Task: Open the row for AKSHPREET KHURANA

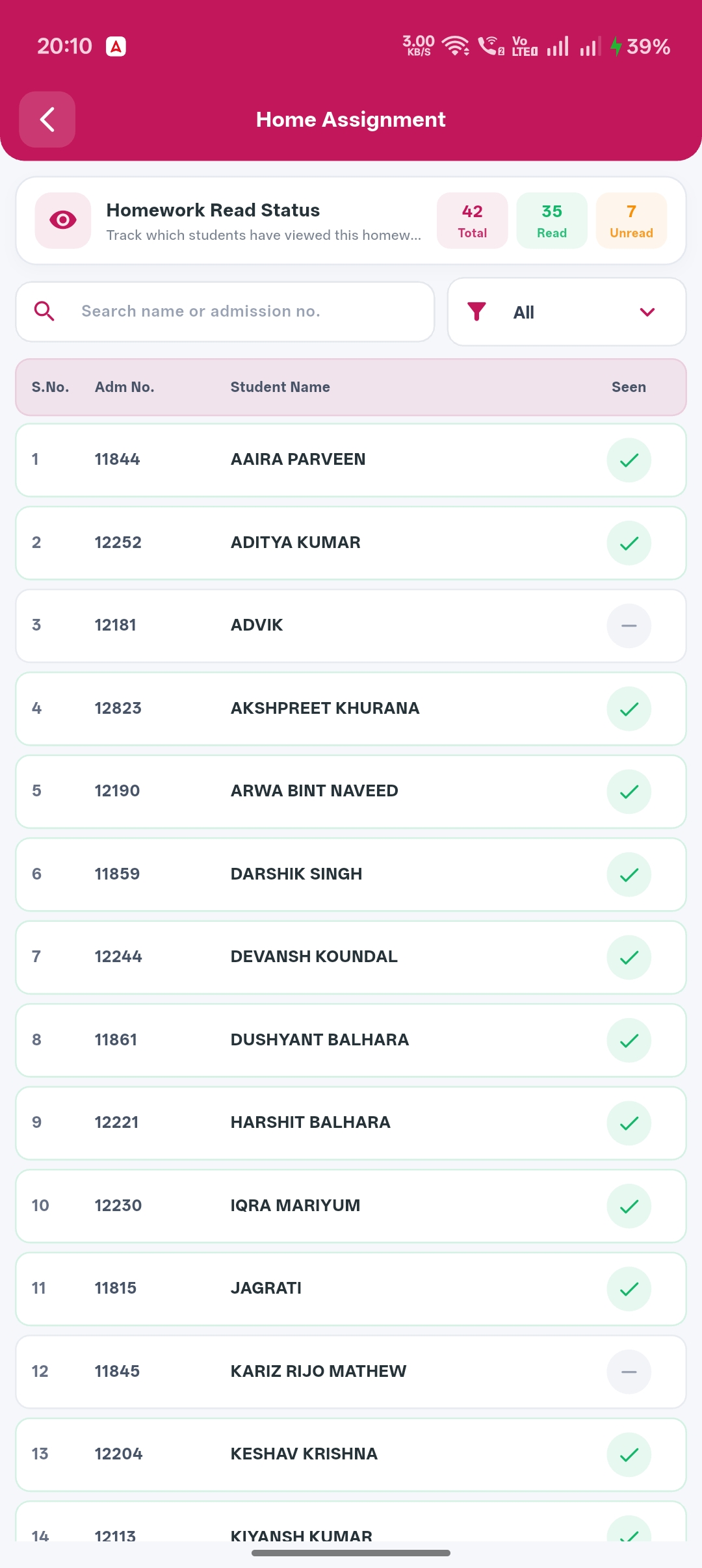Action: point(351,709)
